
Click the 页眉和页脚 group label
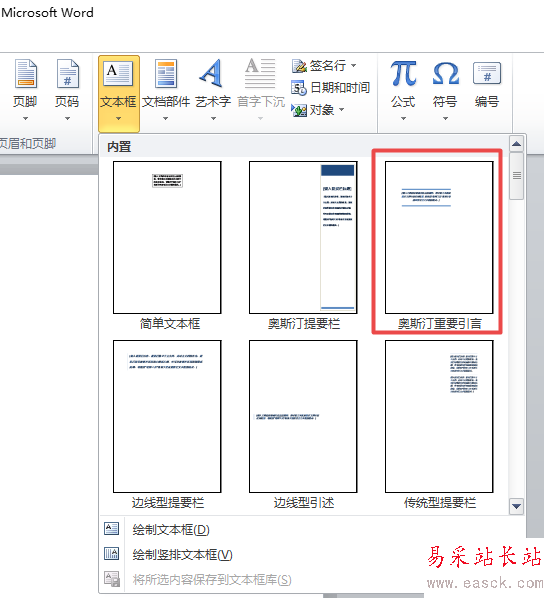[x=27, y=143]
